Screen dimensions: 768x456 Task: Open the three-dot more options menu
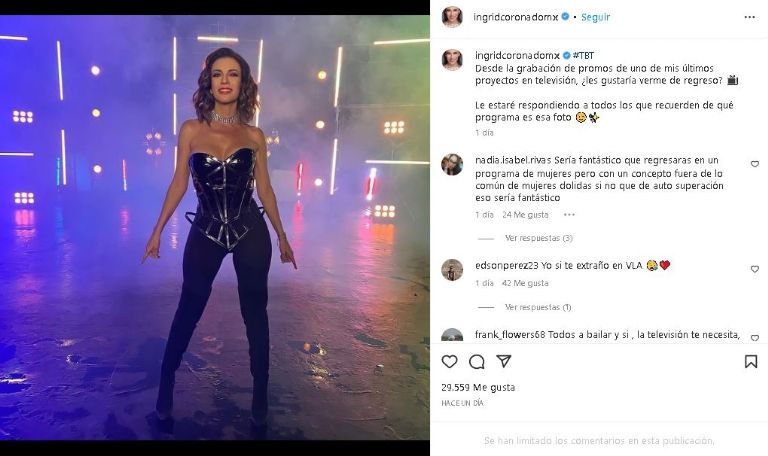750,17
